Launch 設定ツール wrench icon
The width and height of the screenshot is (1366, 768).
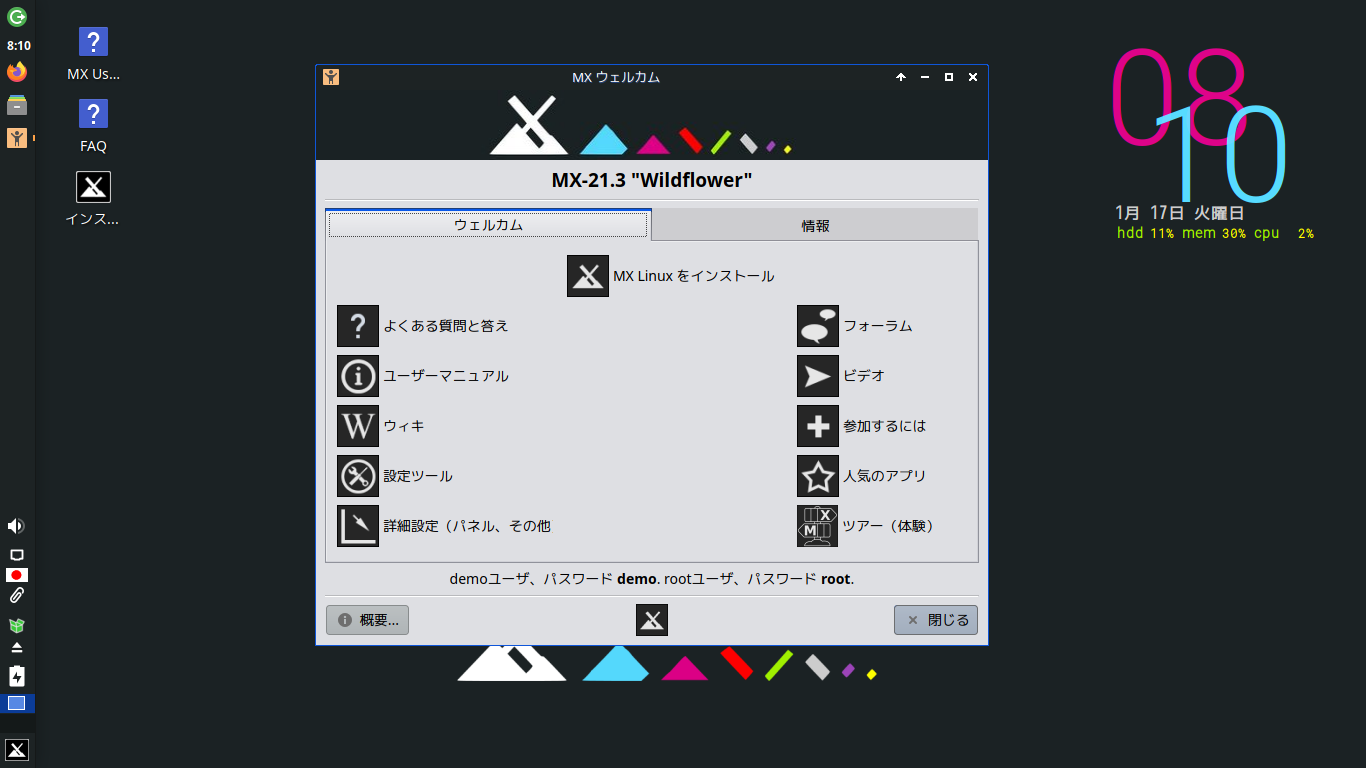(x=358, y=476)
